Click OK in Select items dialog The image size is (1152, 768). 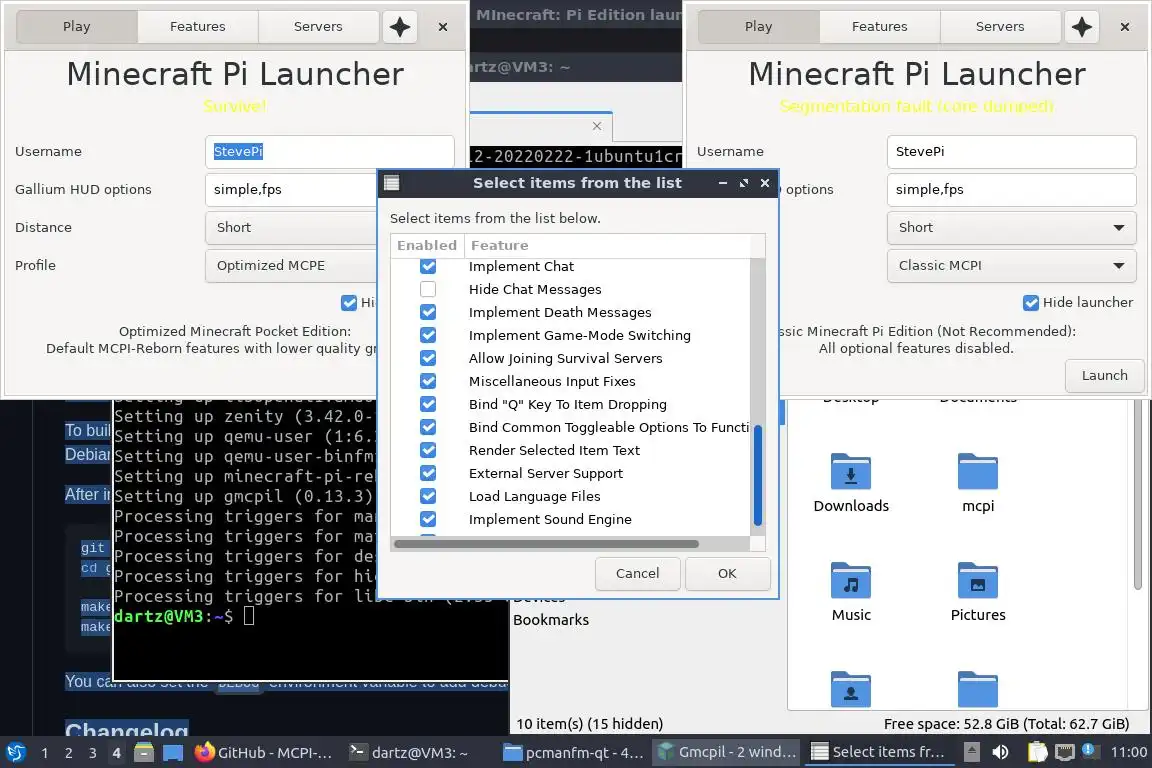pos(727,573)
